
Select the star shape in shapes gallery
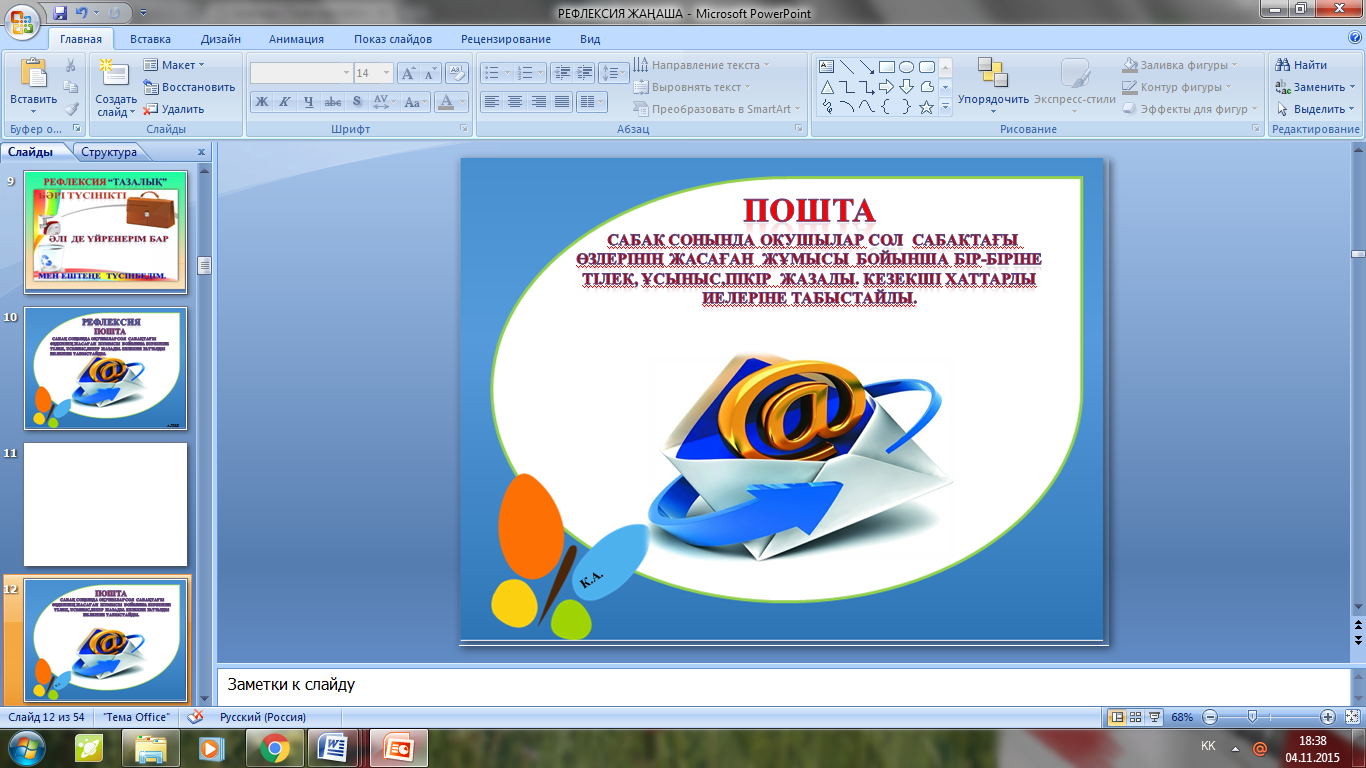click(927, 107)
